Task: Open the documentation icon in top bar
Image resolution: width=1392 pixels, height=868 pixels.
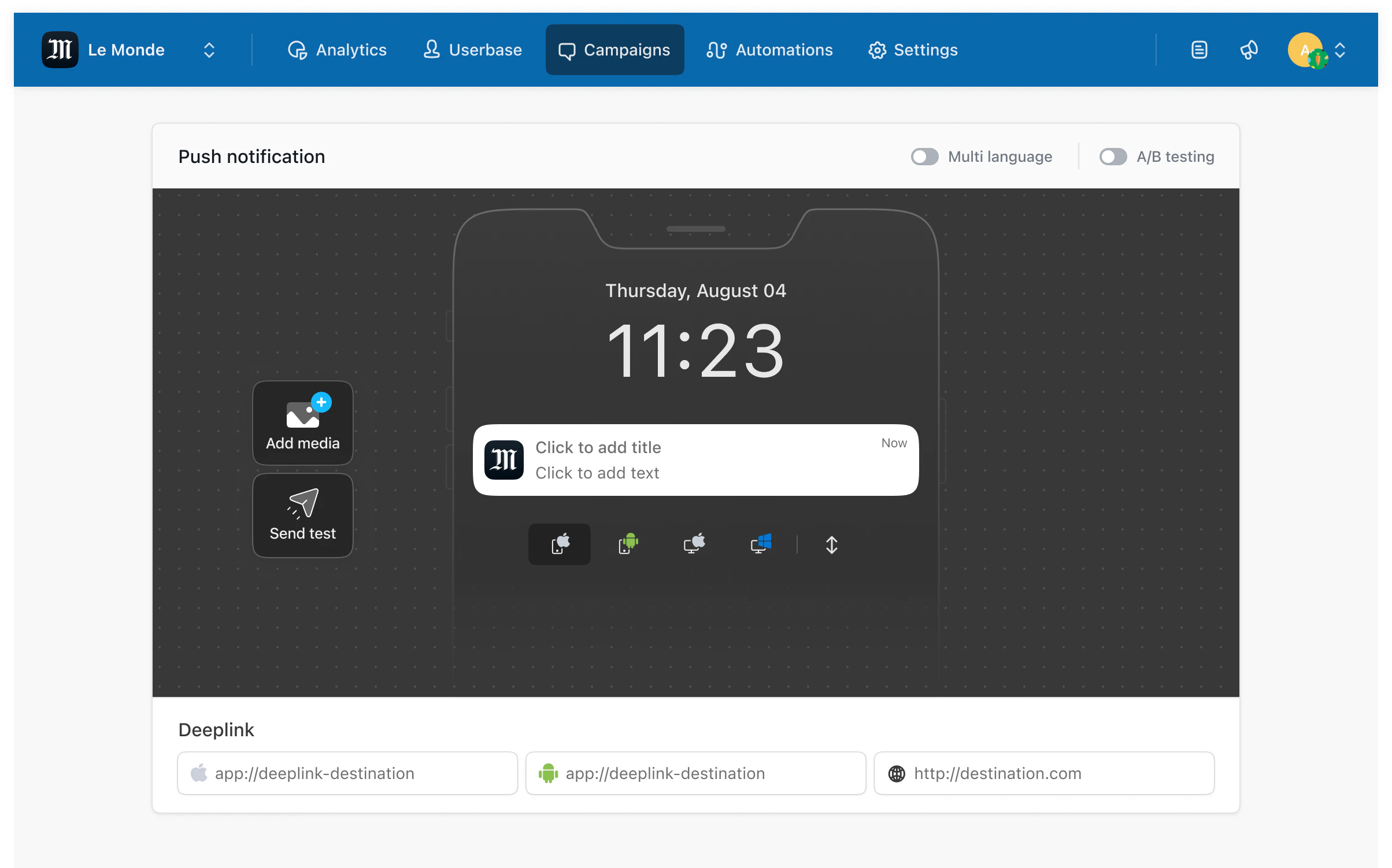Action: [x=1199, y=50]
